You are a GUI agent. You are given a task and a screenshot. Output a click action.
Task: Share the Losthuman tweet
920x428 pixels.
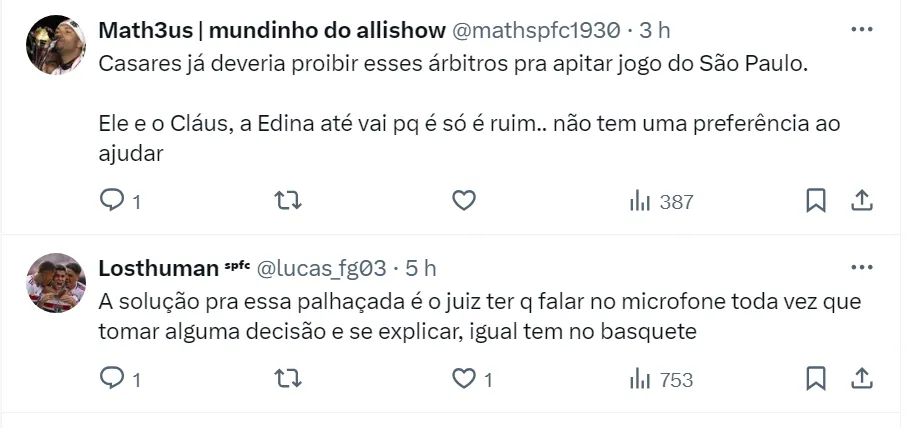(861, 379)
